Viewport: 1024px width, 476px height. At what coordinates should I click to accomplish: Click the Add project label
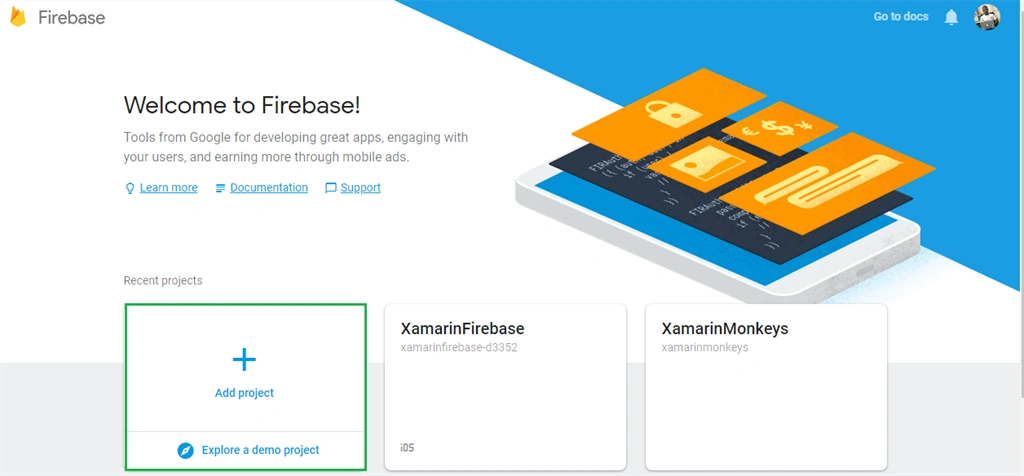pos(244,393)
